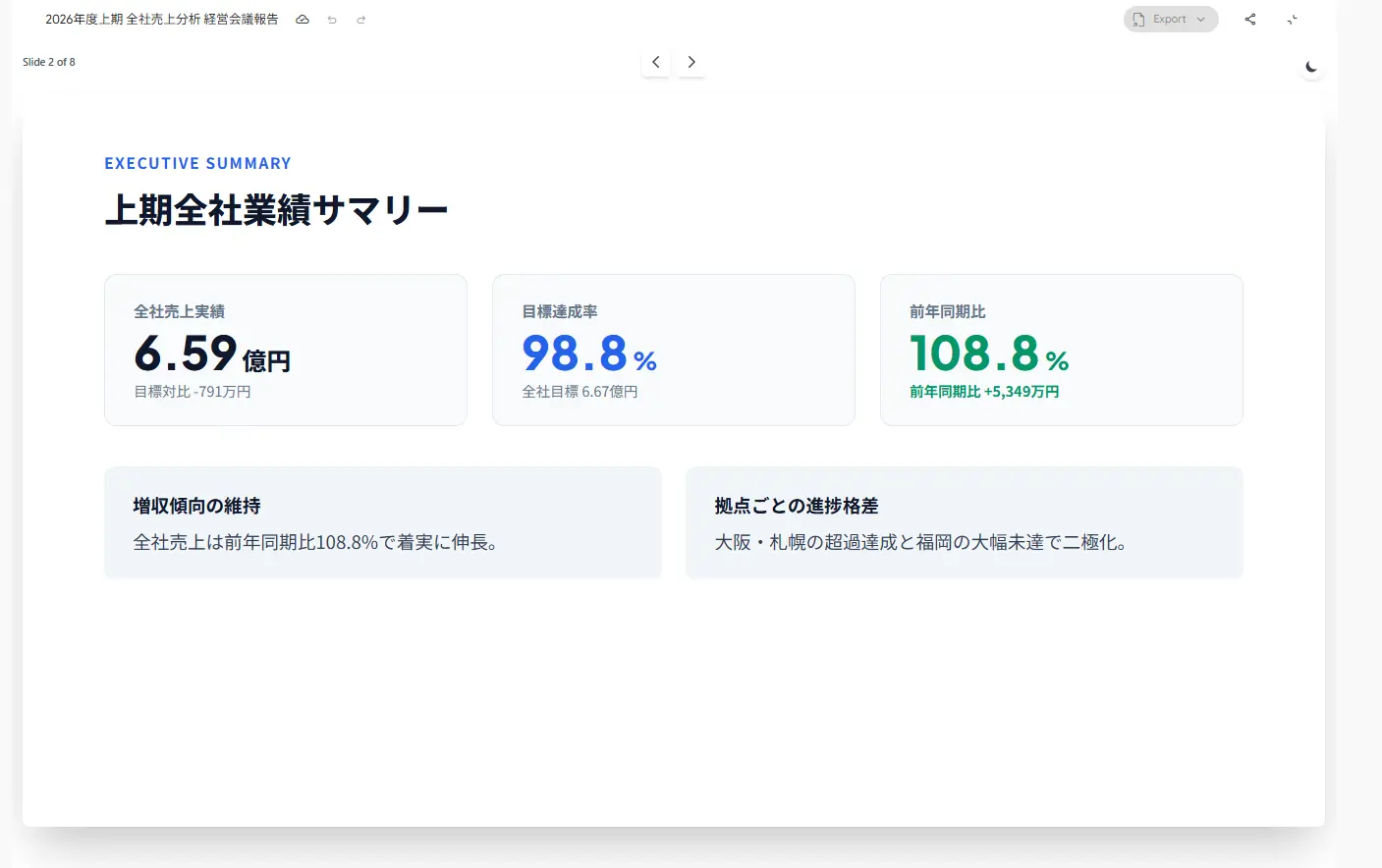Exit fullscreen with the collapse icon
This screenshot has width=1382, height=868.
[x=1293, y=20]
